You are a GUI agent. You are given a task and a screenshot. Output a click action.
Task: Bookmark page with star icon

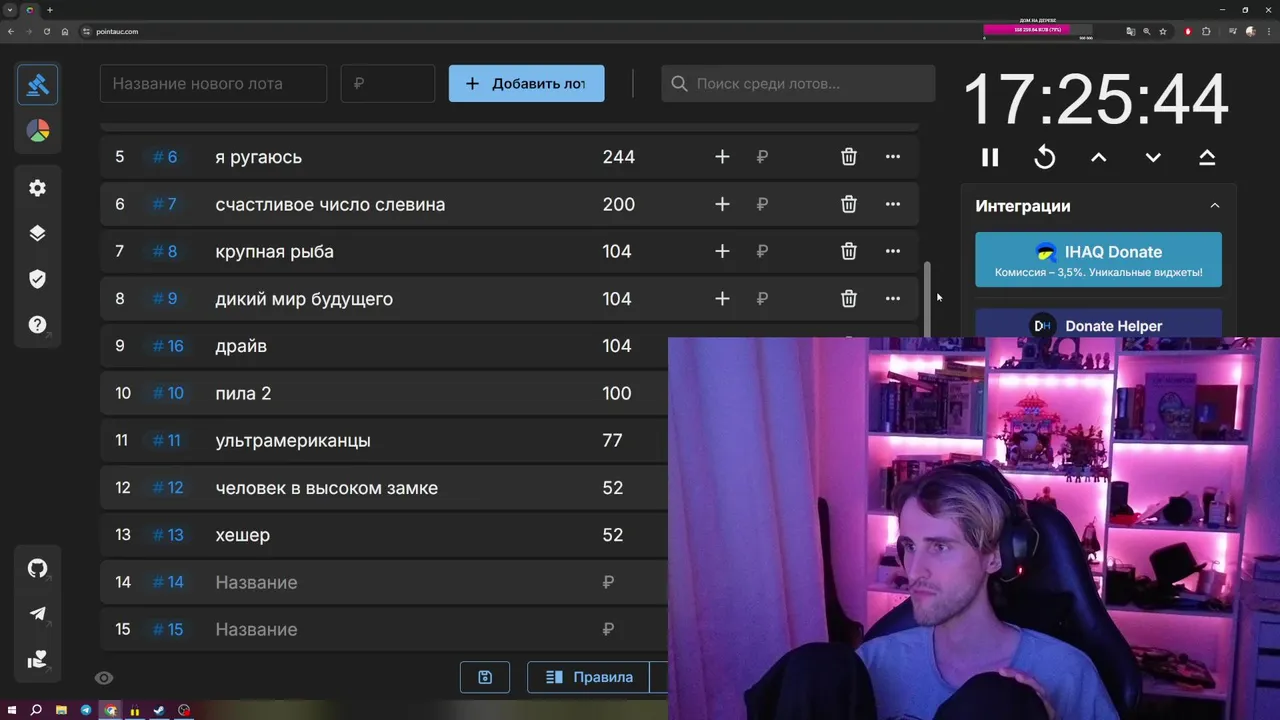click(x=1164, y=31)
